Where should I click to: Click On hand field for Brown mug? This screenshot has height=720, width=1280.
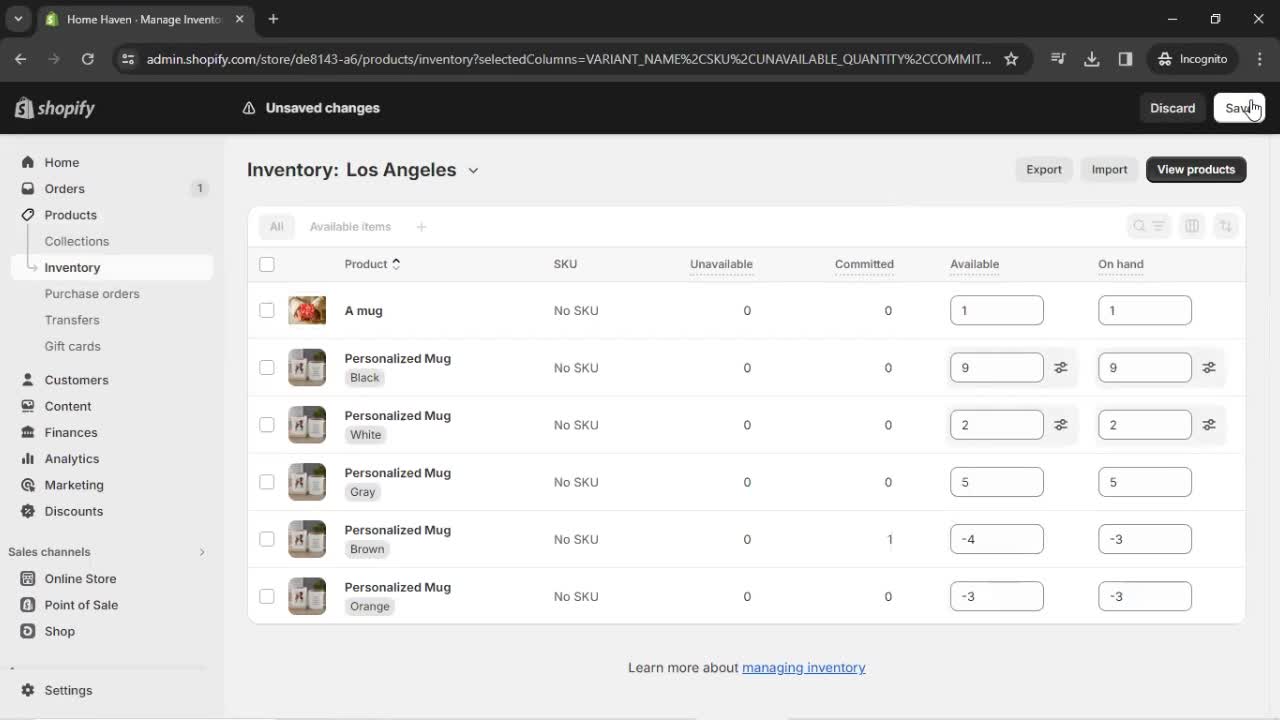coord(1144,539)
